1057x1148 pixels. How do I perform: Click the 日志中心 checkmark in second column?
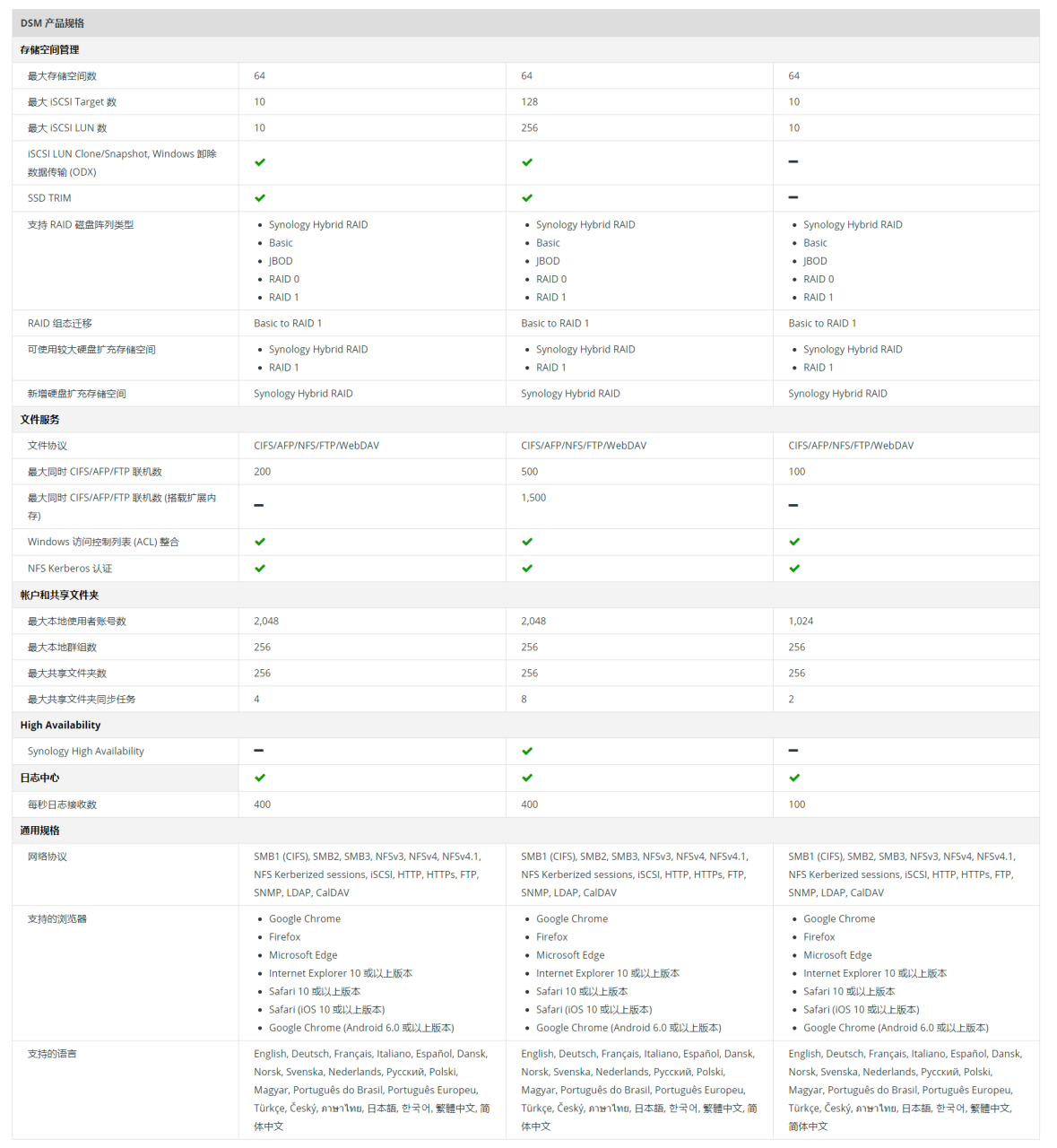pyautogui.click(x=527, y=778)
